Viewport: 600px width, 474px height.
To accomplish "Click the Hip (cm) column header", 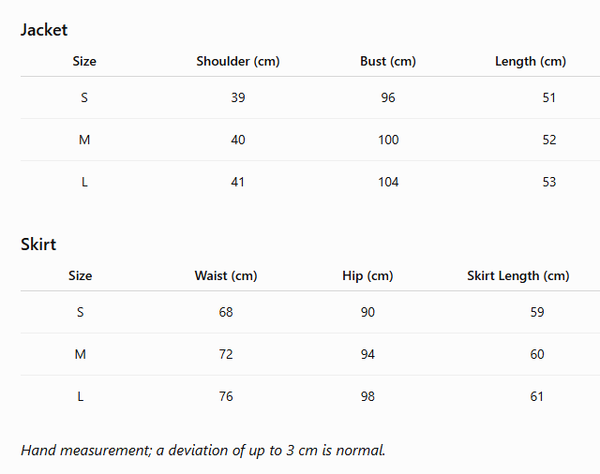I will [368, 276].
